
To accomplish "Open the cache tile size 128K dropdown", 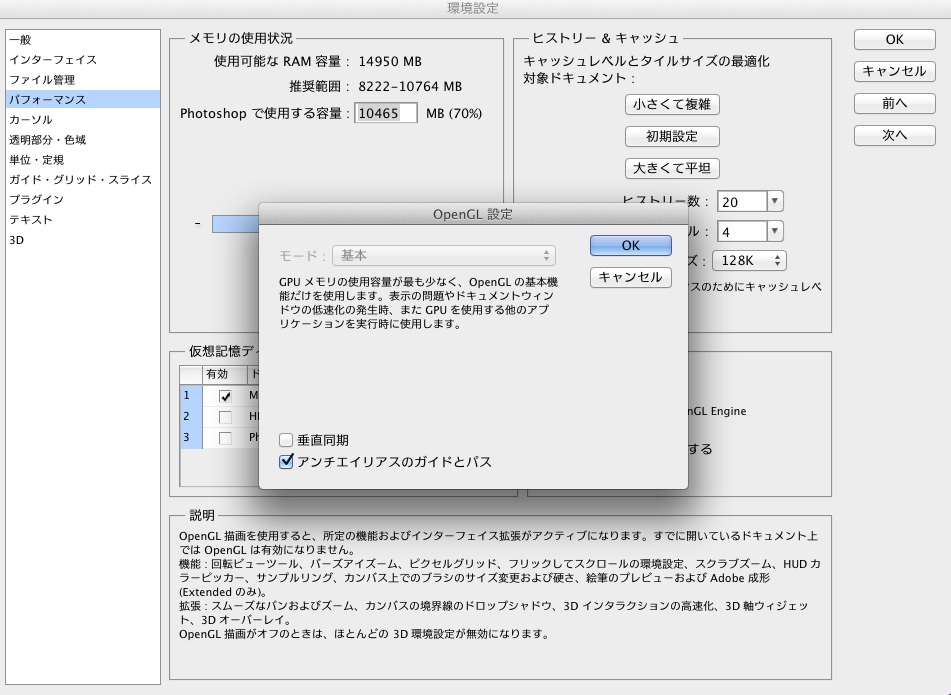I will (x=750, y=261).
